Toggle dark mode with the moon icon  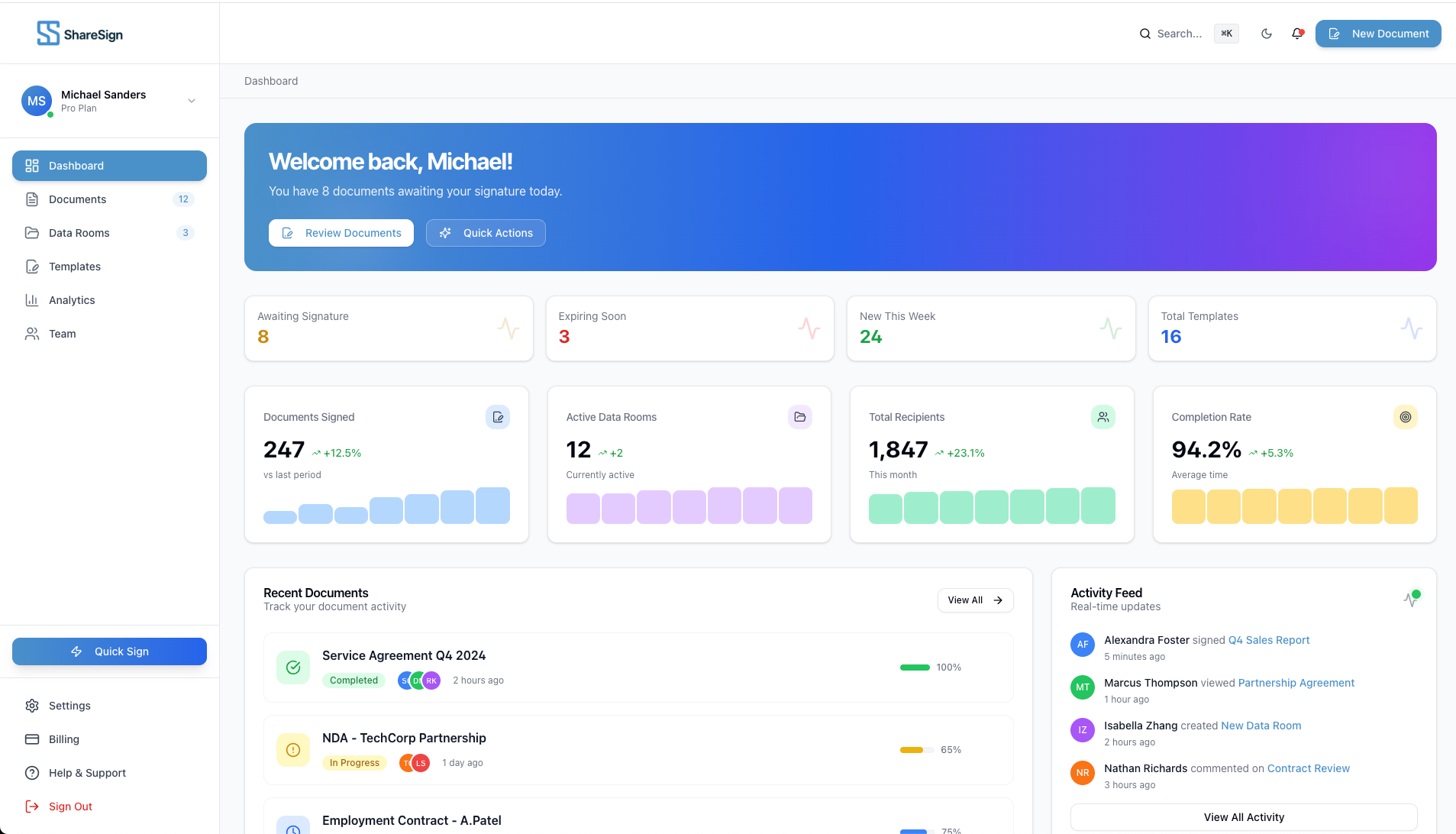tap(1267, 33)
